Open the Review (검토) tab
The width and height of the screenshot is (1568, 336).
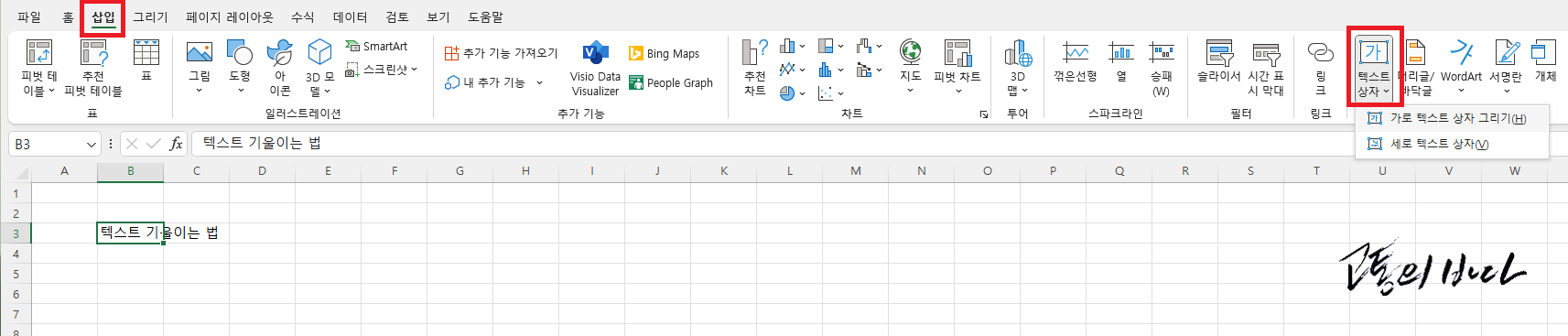click(x=397, y=17)
